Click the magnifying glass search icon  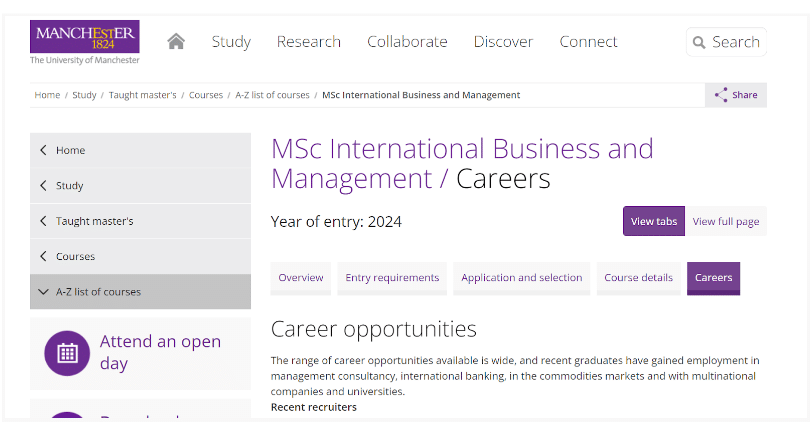698,42
